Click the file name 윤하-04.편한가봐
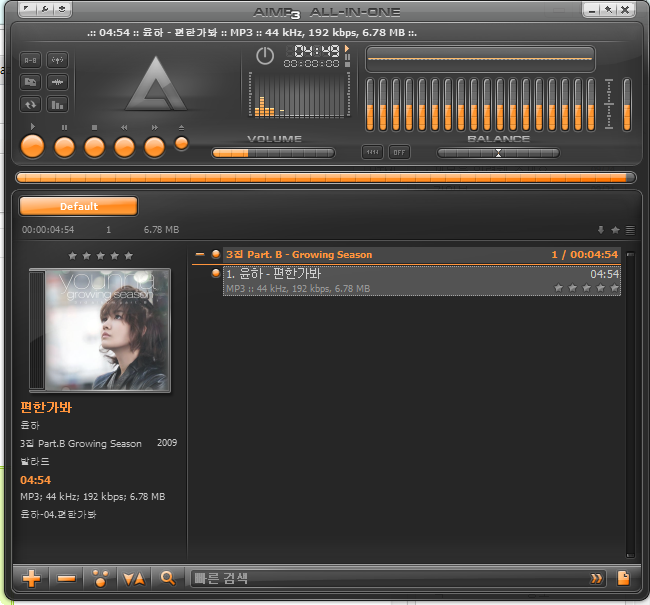 tap(58, 515)
